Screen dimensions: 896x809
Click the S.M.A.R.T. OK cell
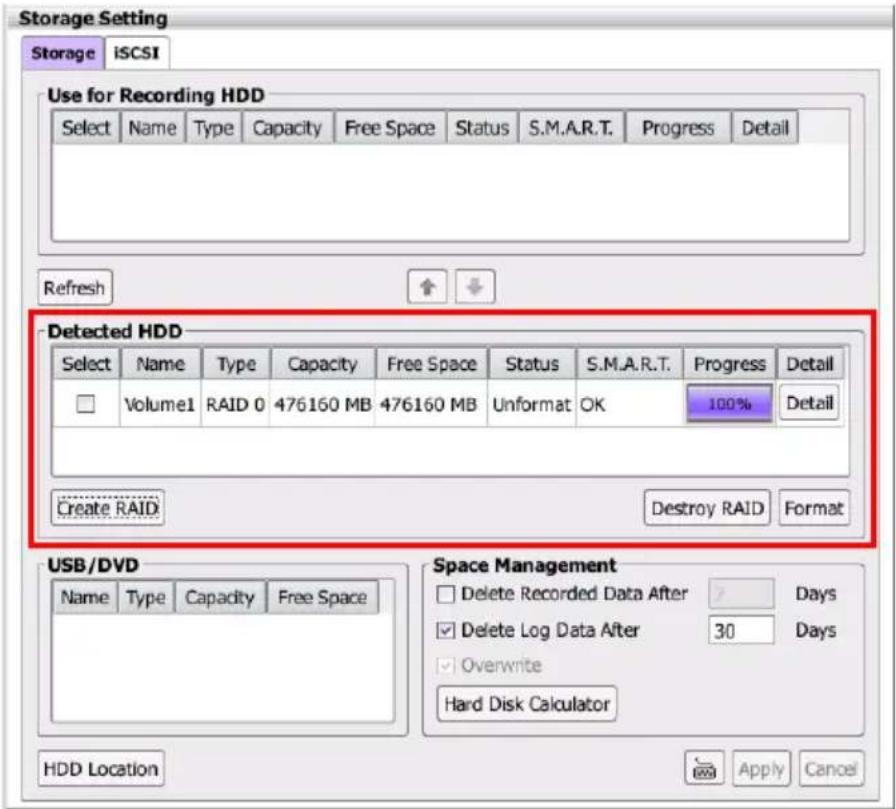tap(630, 404)
